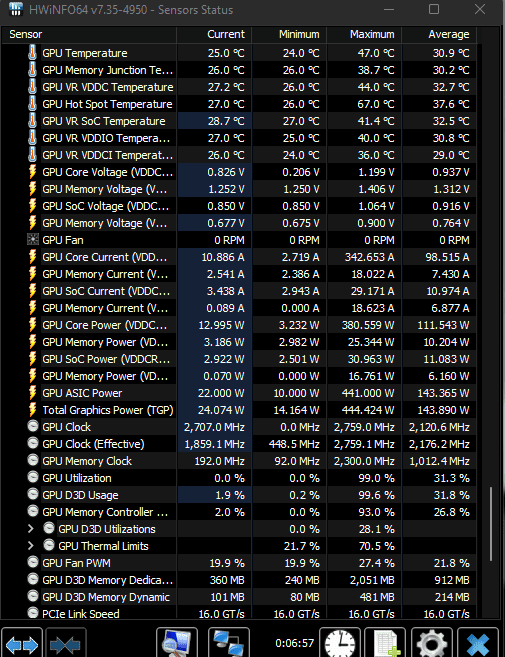This screenshot has height=657, width=505.
Task: Close sensors with blue X icon
Action: 478,643
